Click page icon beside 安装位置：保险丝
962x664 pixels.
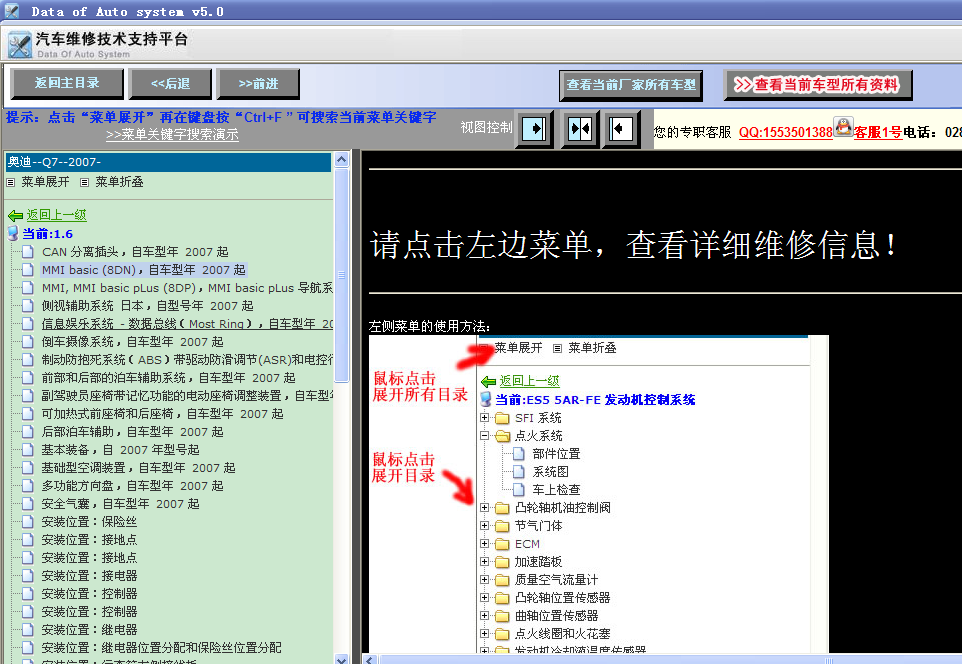(28, 522)
